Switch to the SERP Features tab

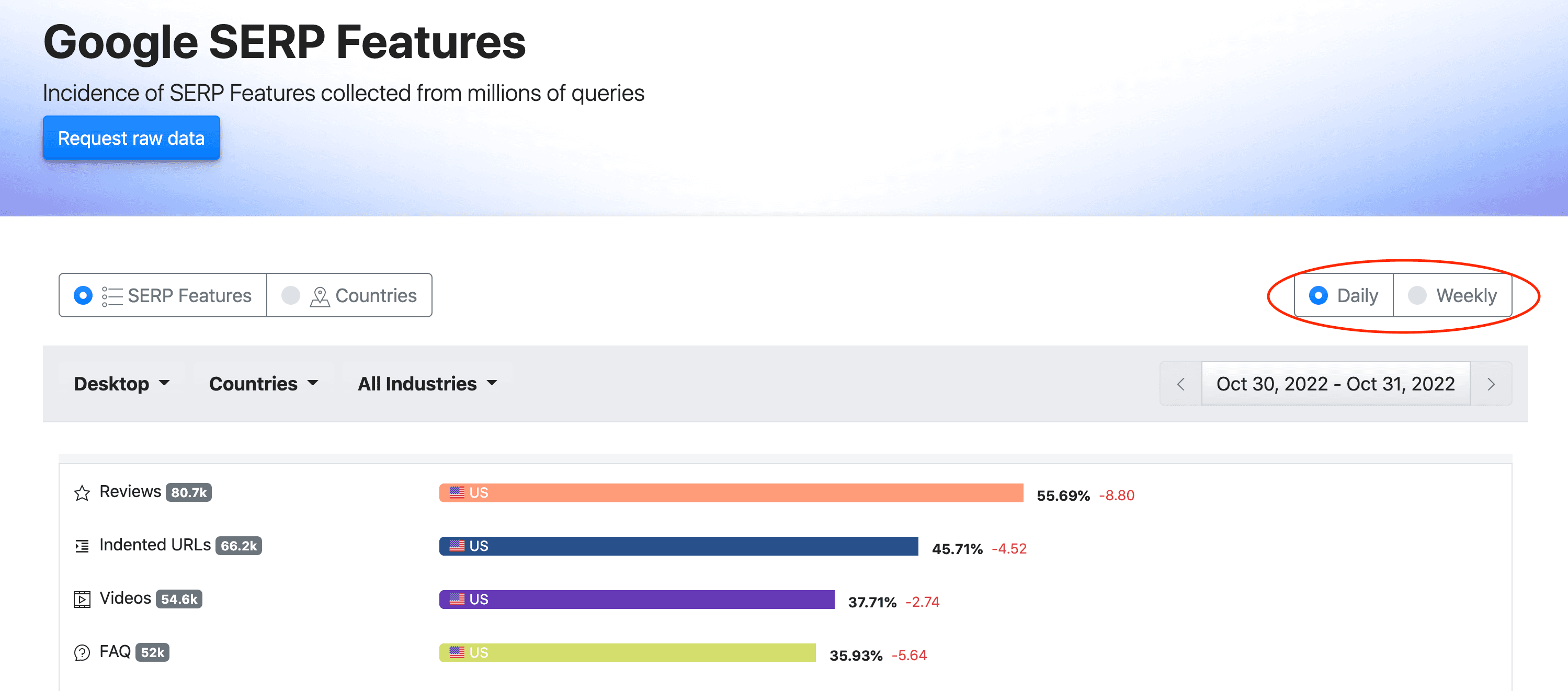pos(163,296)
